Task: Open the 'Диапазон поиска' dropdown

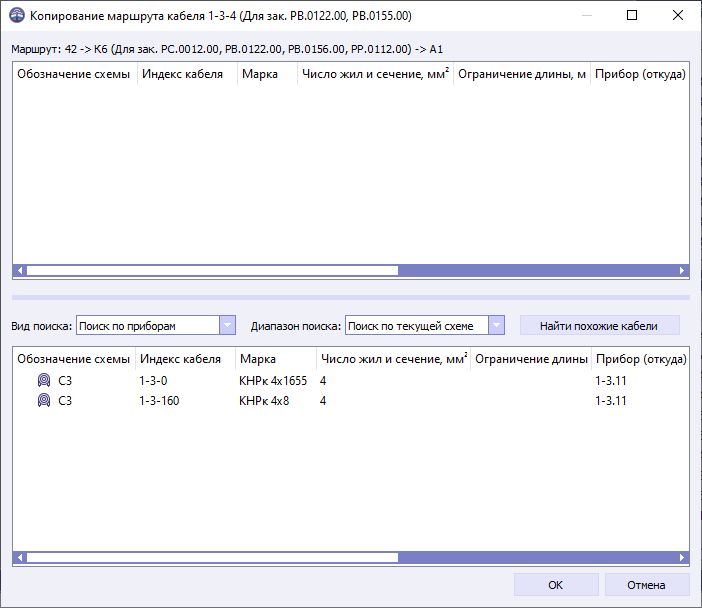Action: tap(496, 325)
